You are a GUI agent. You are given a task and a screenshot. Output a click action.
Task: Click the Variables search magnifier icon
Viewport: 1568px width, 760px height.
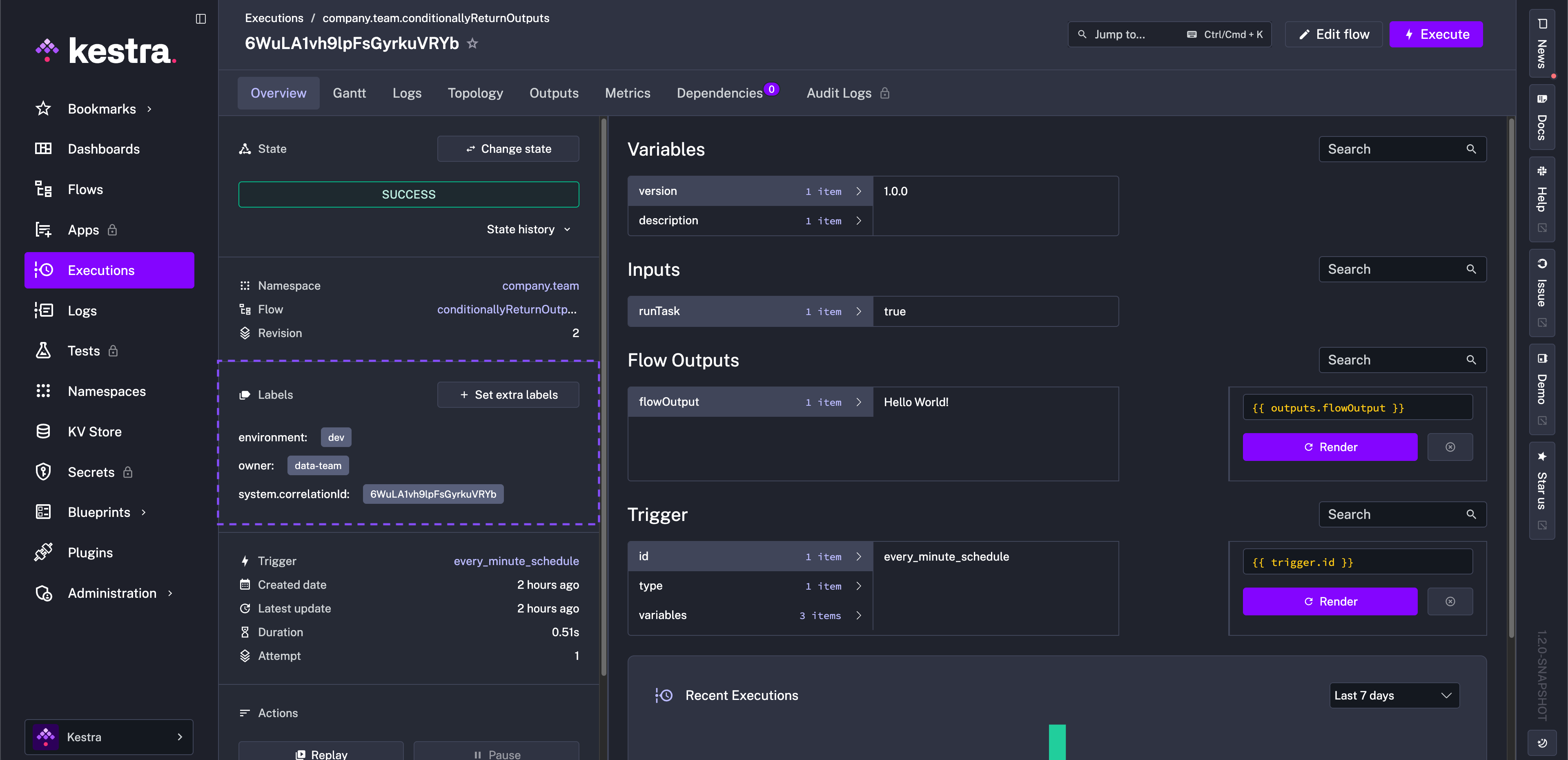[1470, 149]
